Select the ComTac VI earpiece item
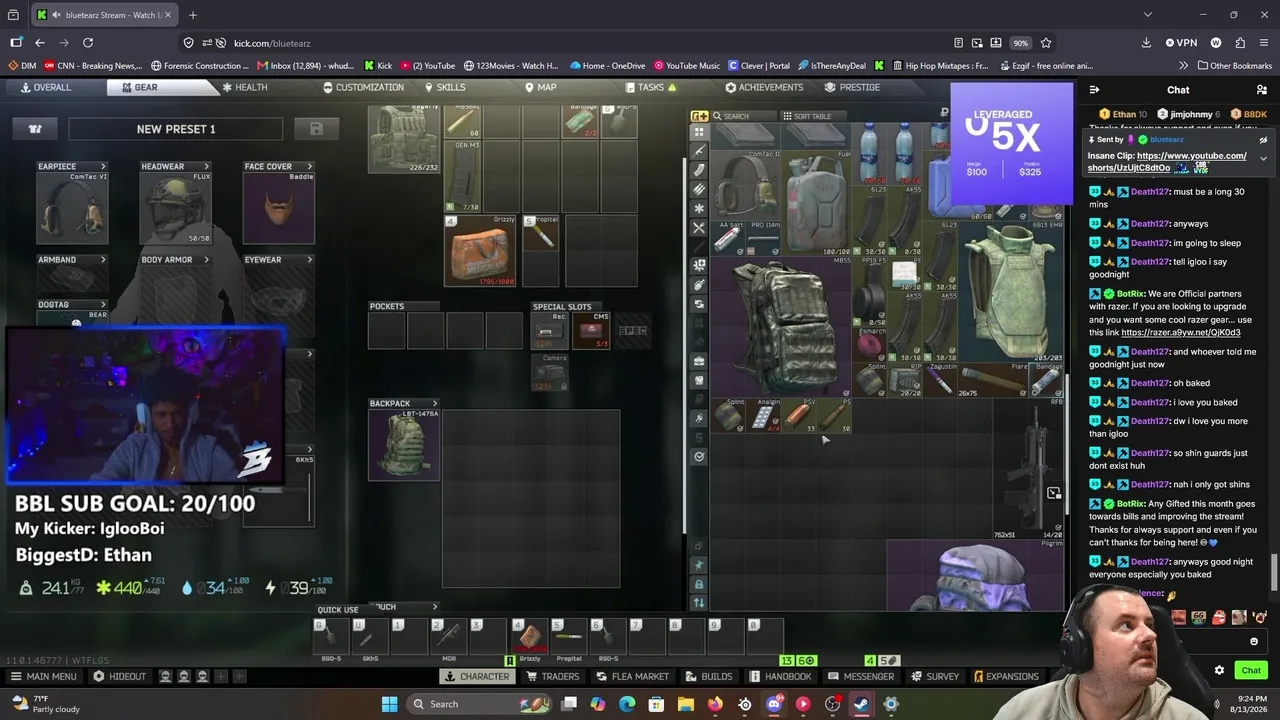This screenshot has height=720, width=1280. click(72, 208)
